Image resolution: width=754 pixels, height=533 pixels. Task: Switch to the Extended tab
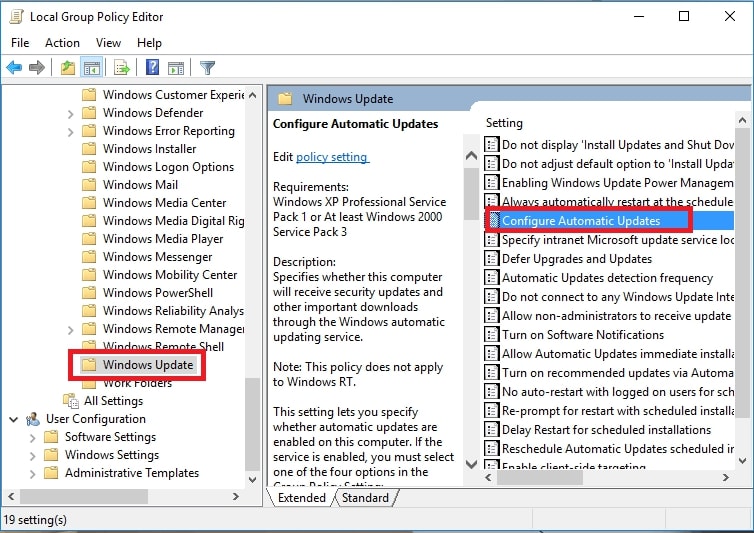click(x=302, y=497)
